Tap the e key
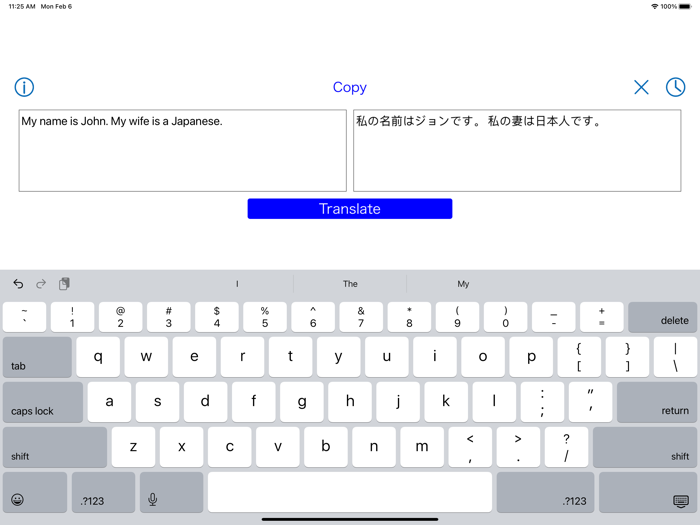 coord(194,357)
